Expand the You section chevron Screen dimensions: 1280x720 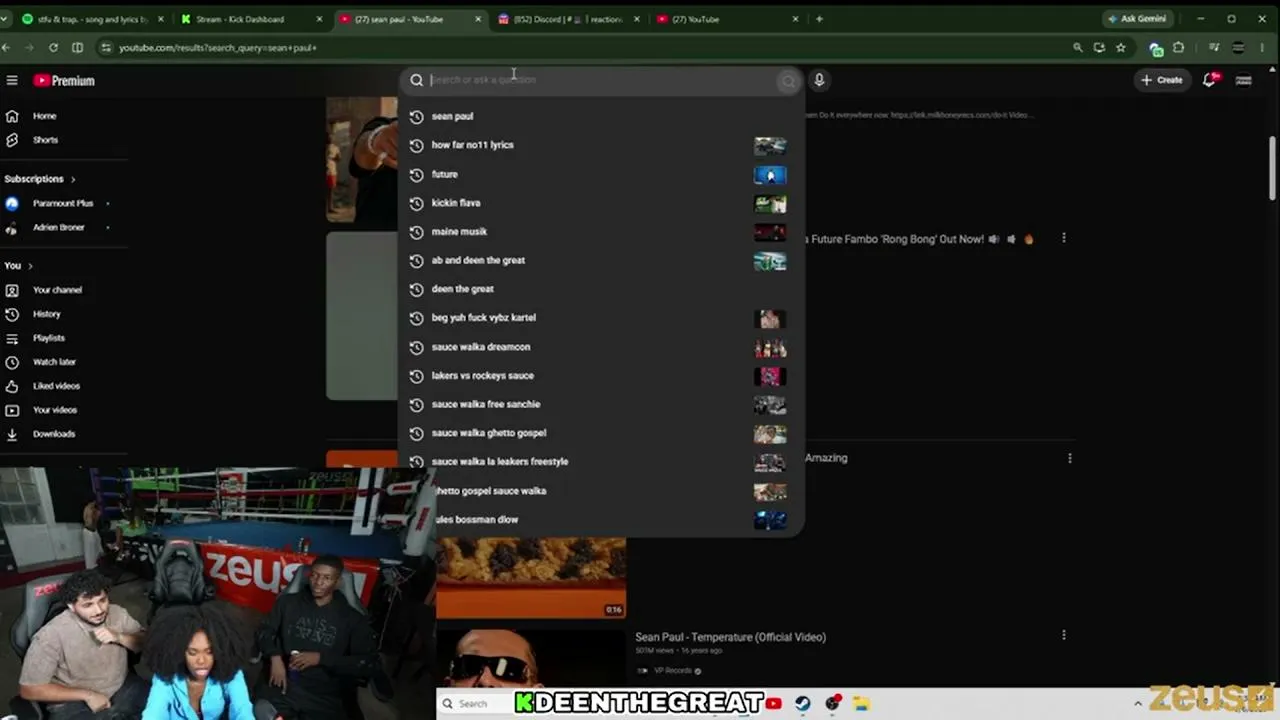tap(30, 266)
